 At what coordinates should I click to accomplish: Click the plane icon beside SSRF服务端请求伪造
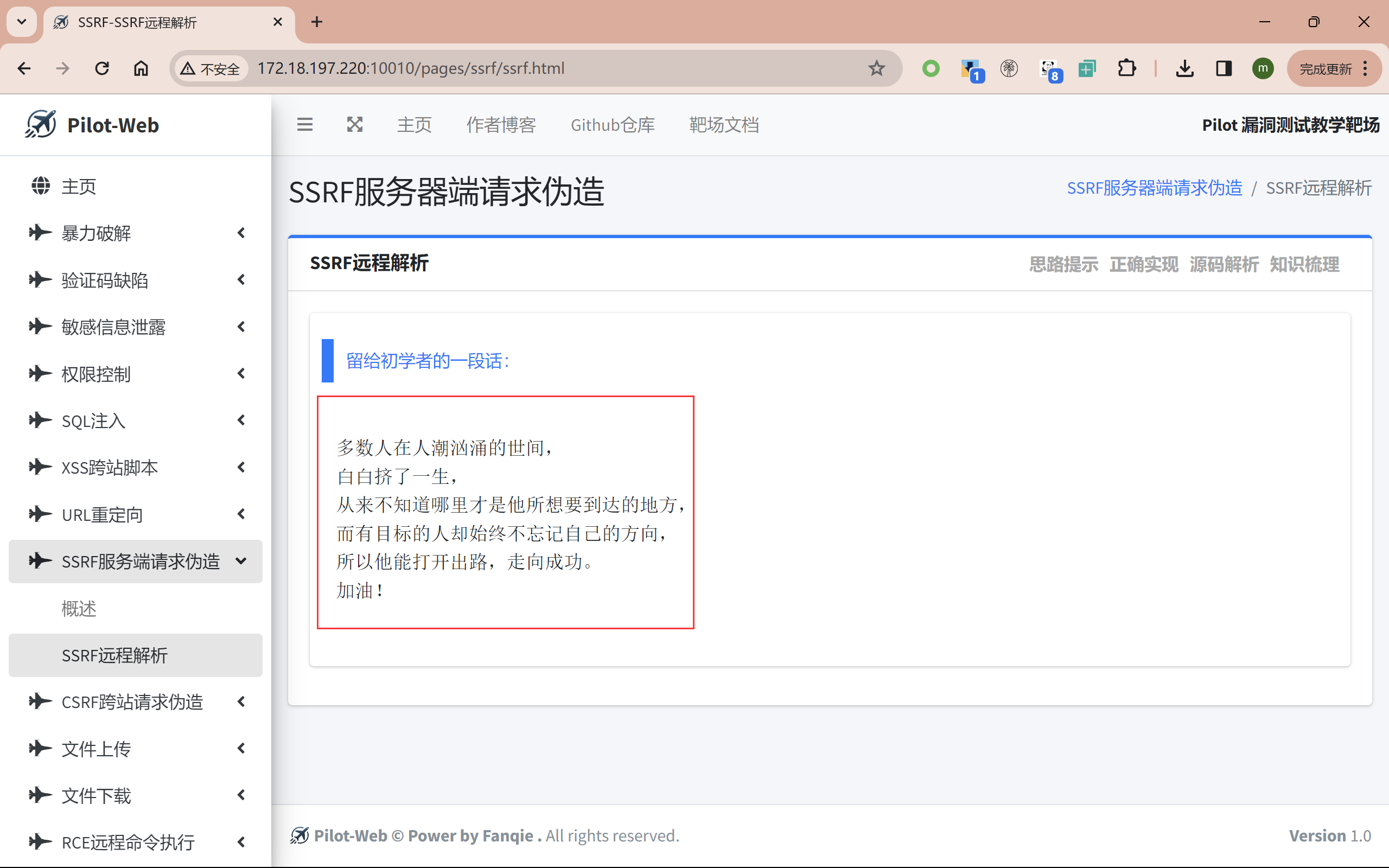[40, 561]
